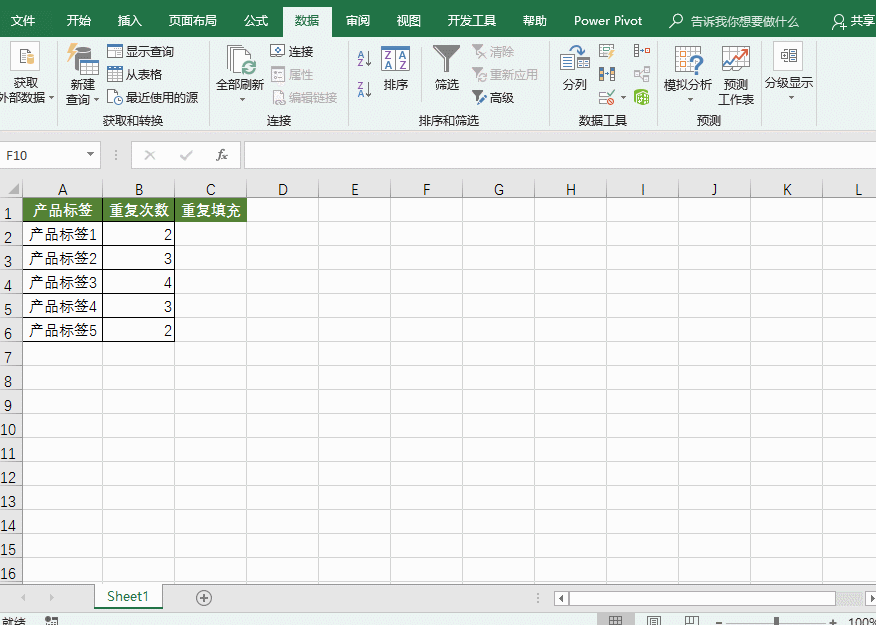
Task: Select the column A header
Action: [63, 189]
